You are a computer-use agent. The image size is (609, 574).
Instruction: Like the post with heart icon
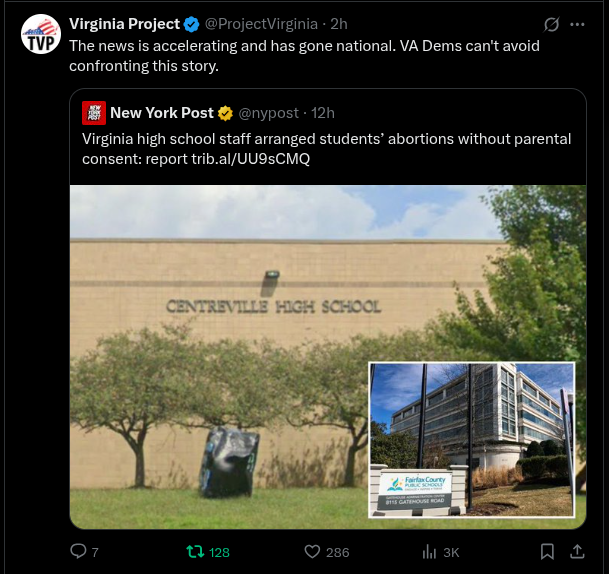(x=312, y=551)
